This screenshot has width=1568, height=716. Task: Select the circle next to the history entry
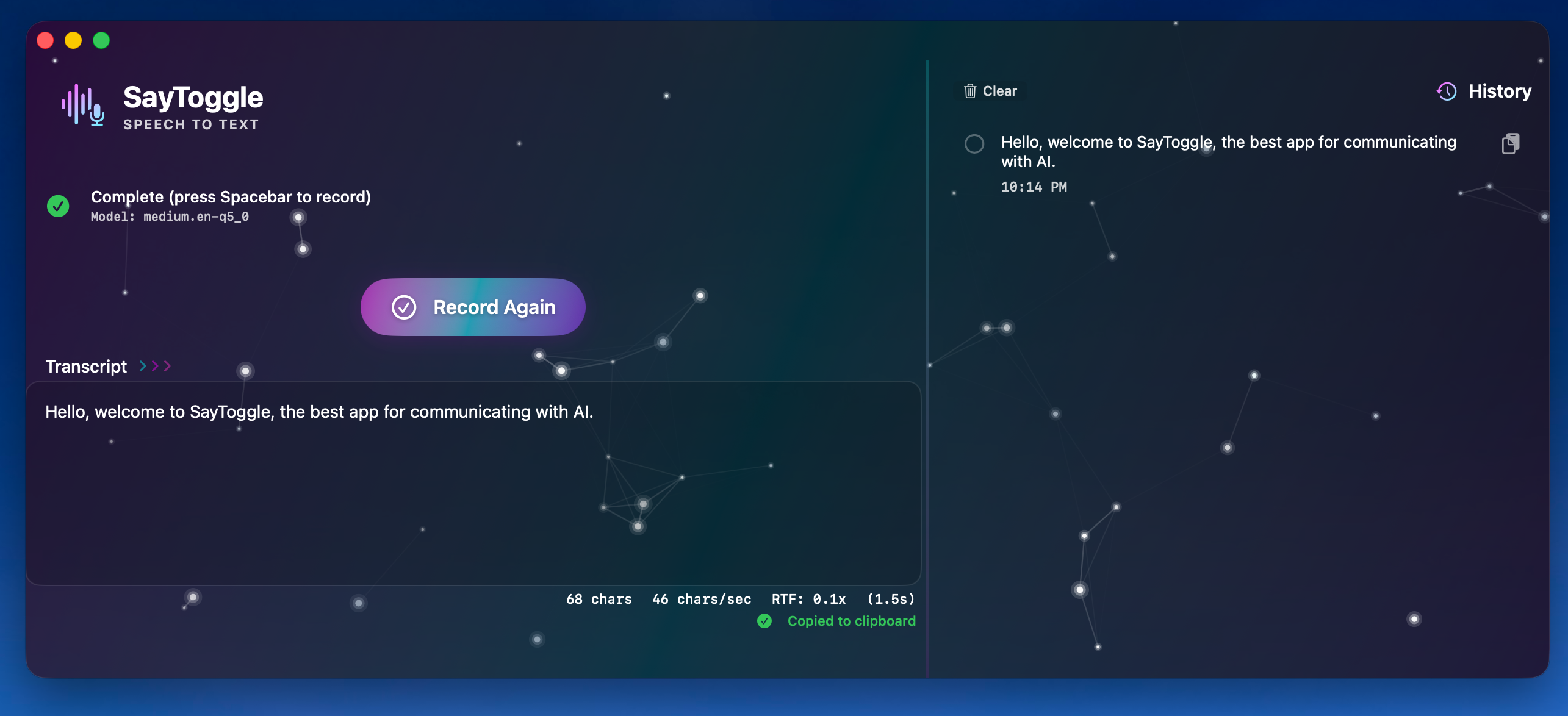click(x=974, y=145)
